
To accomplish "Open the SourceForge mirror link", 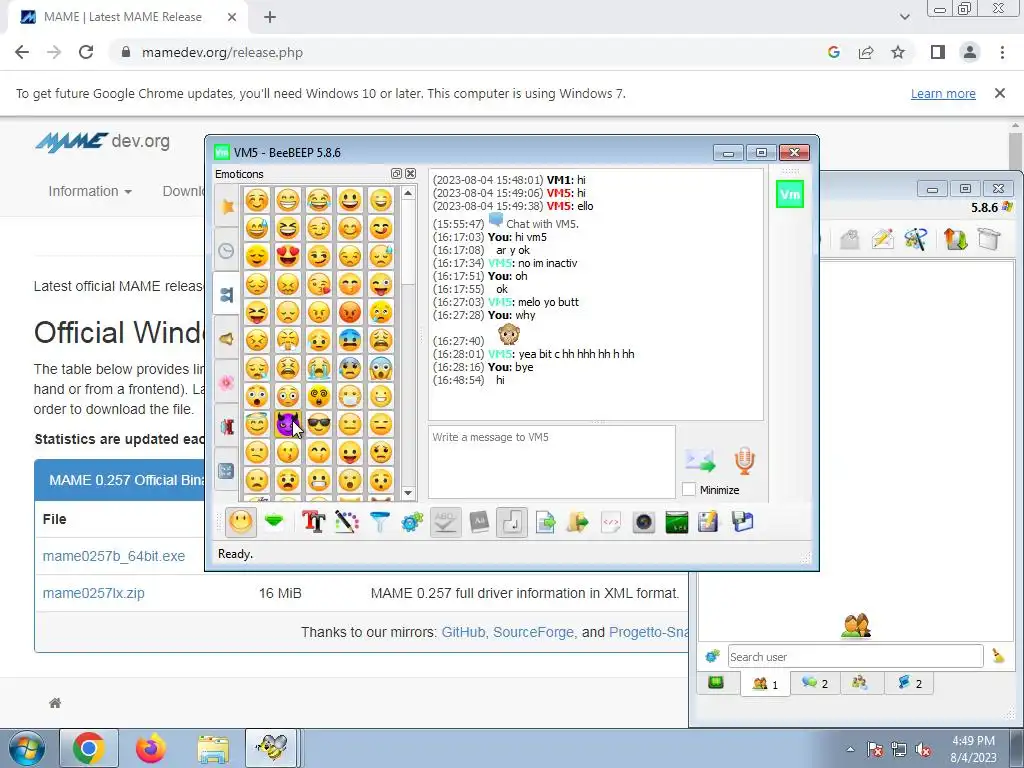I will click(x=533, y=632).
